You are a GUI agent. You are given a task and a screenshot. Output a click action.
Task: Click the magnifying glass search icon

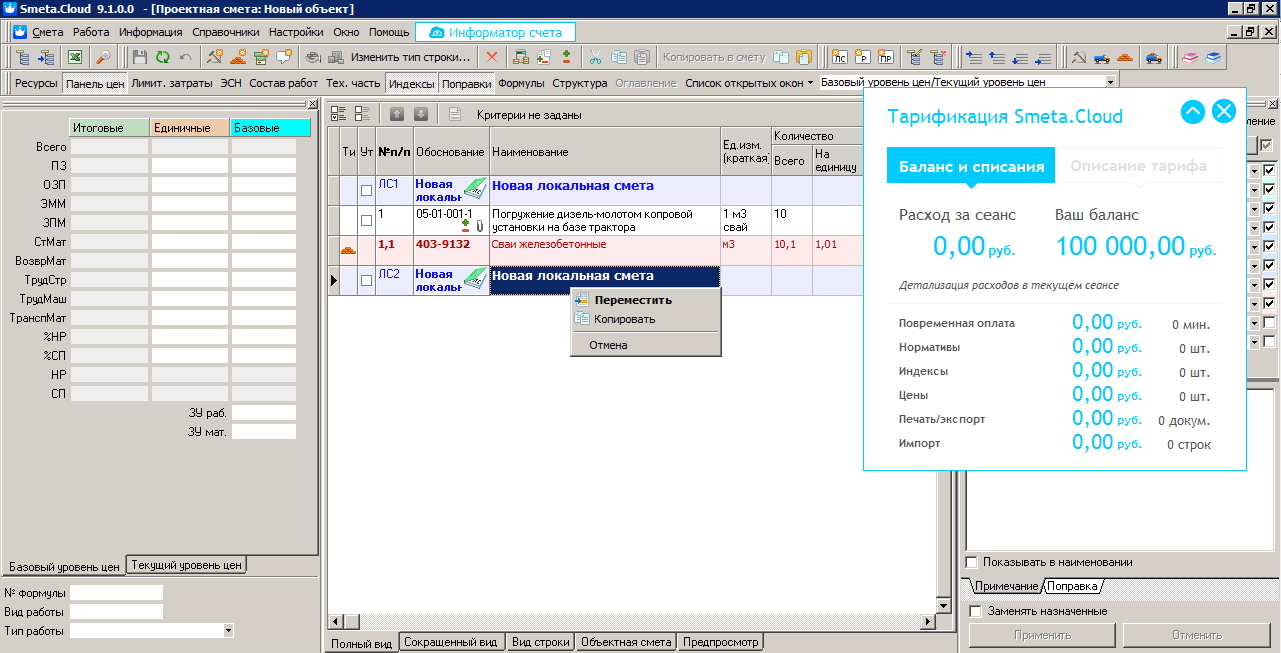(x=104, y=58)
